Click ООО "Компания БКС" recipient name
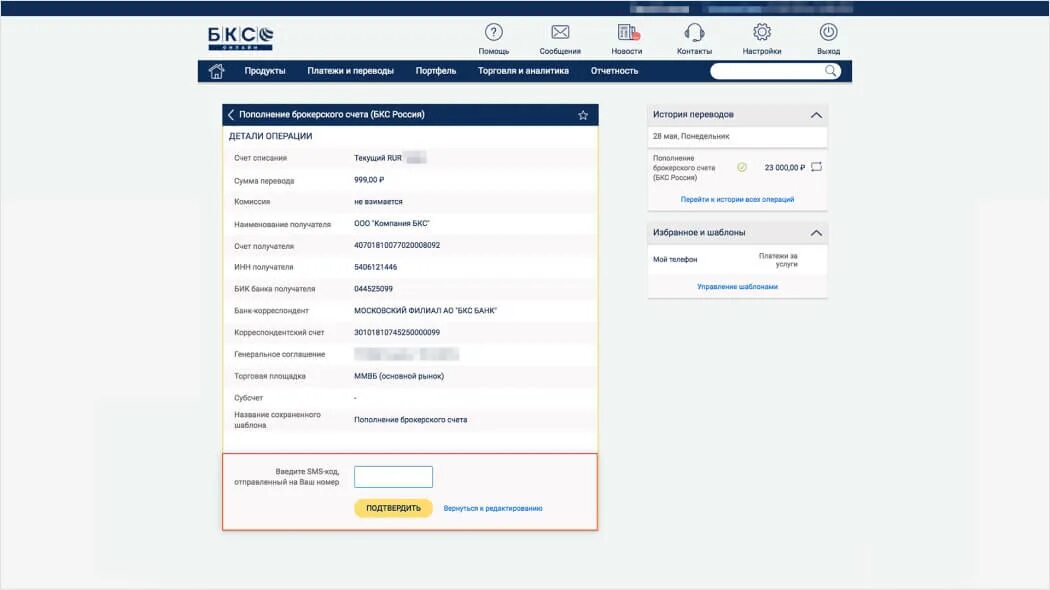Viewport: 1050px width, 590px height. click(x=391, y=224)
